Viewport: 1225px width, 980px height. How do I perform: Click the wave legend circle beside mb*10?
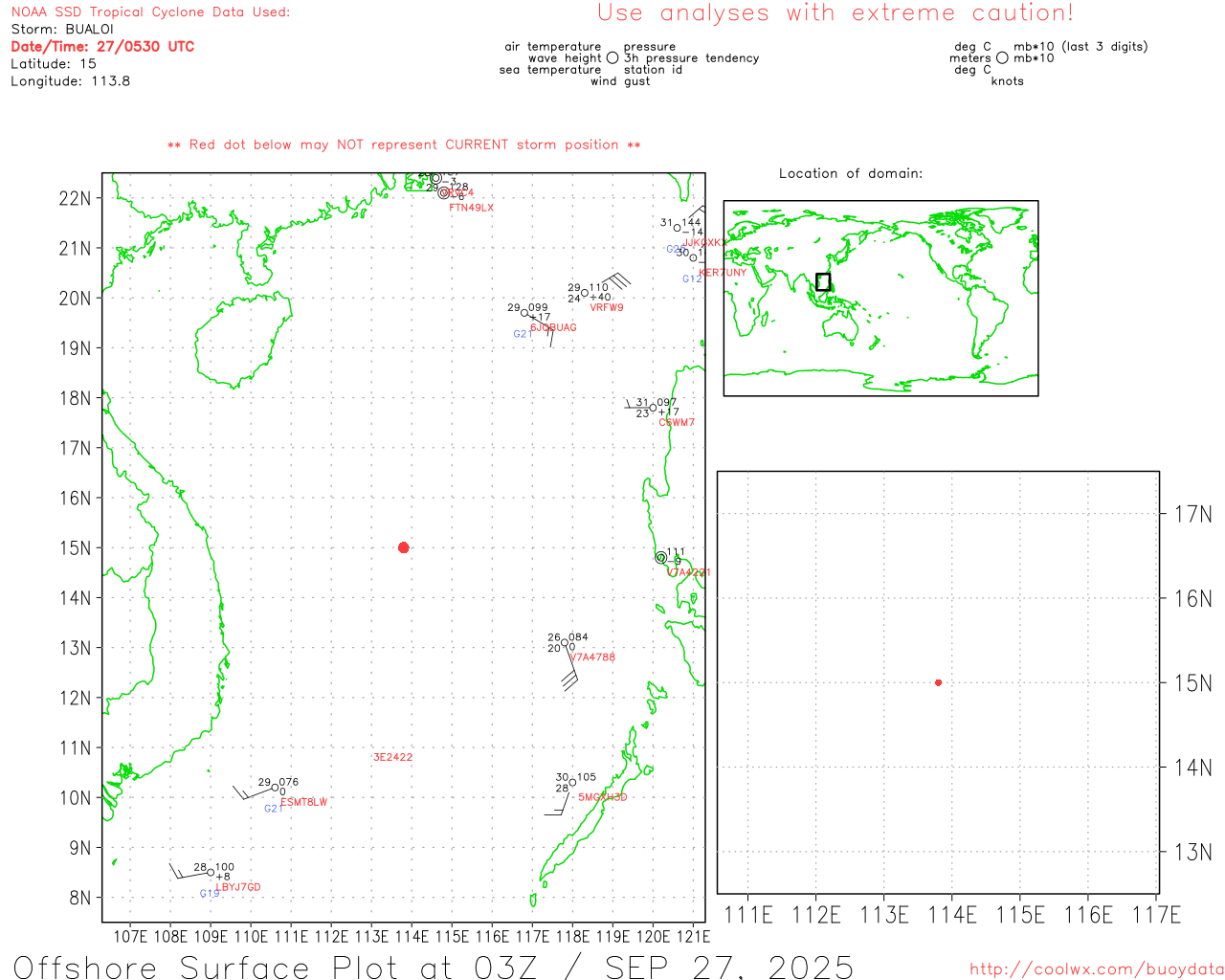pyautogui.click(x=1002, y=58)
